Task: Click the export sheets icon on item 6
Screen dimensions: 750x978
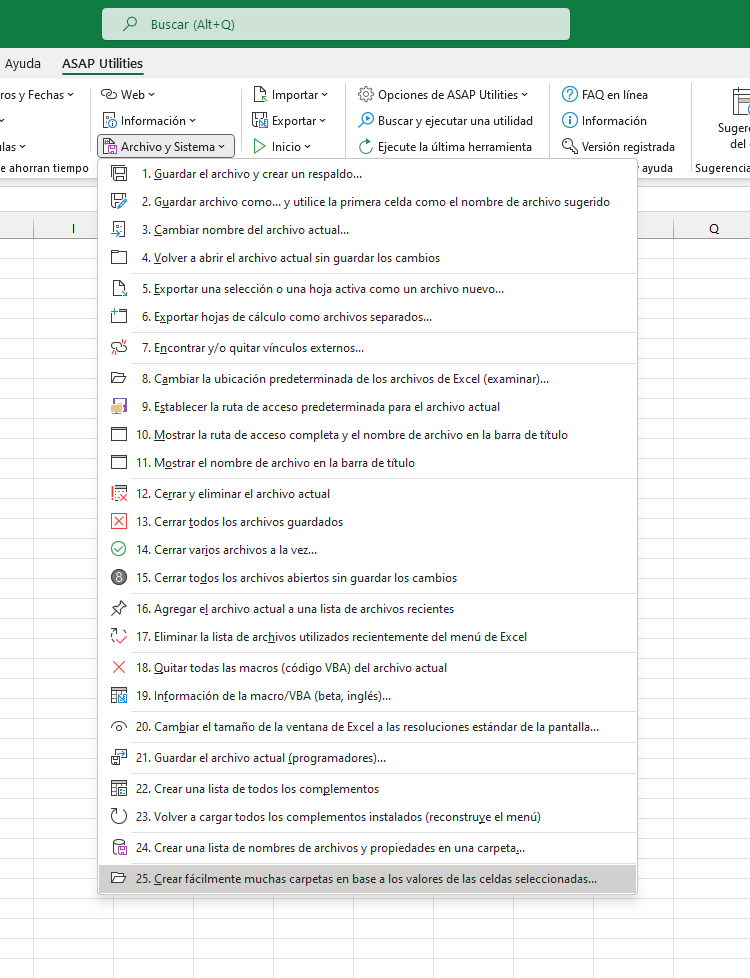Action: coord(119,317)
